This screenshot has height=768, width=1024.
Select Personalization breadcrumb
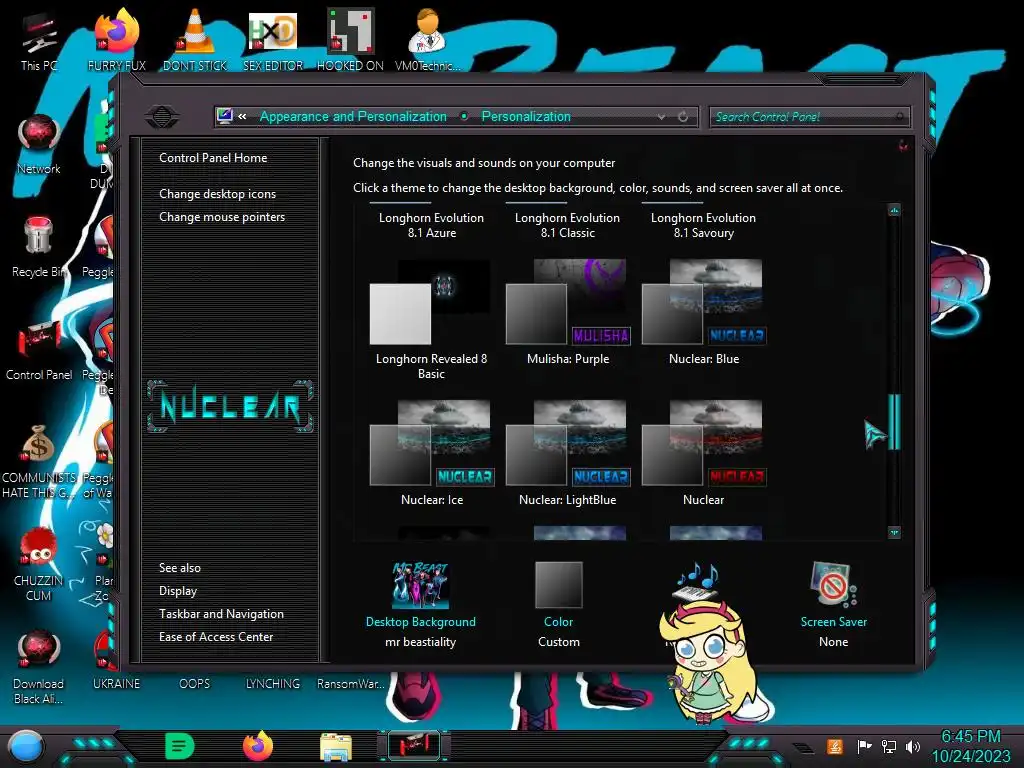[526, 116]
